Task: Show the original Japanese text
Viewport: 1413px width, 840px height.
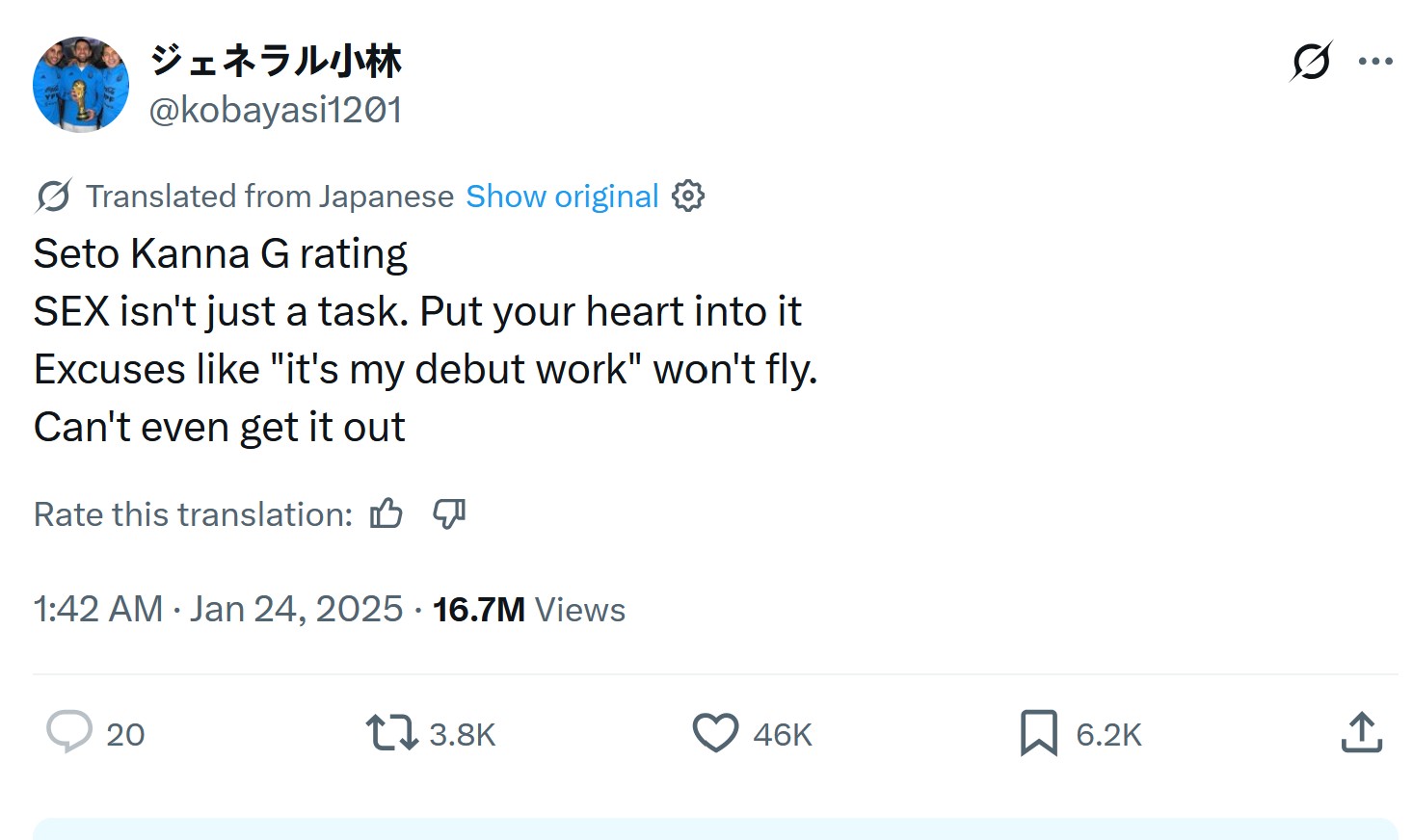Action: coord(562,197)
